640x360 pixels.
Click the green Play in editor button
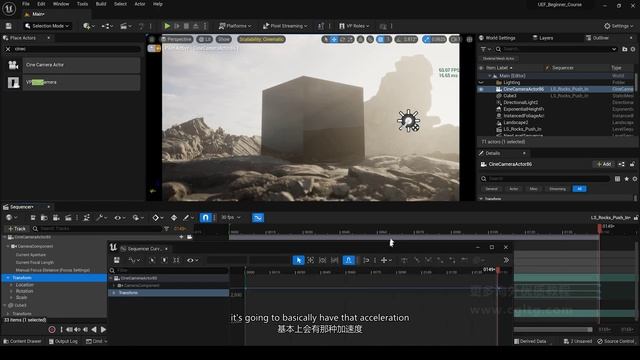[x=167, y=26]
